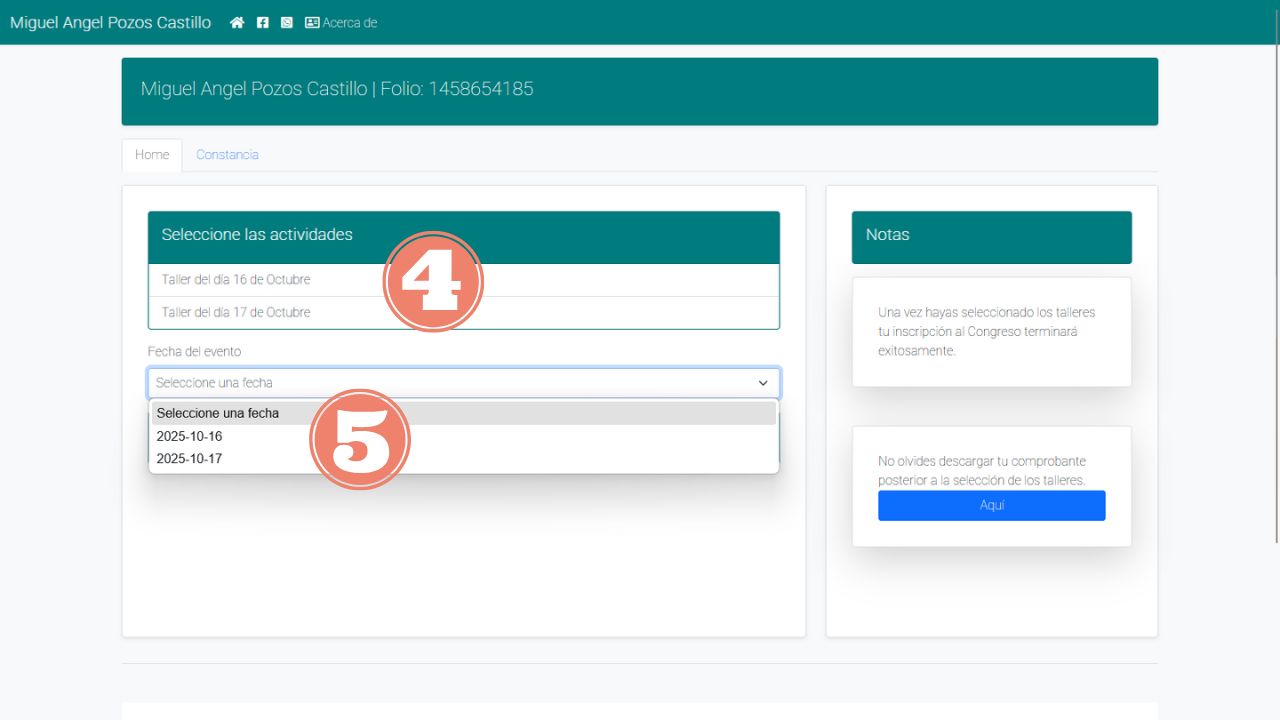Select the 2025-10-17 date option

pyautogui.click(x=190, y=459)
